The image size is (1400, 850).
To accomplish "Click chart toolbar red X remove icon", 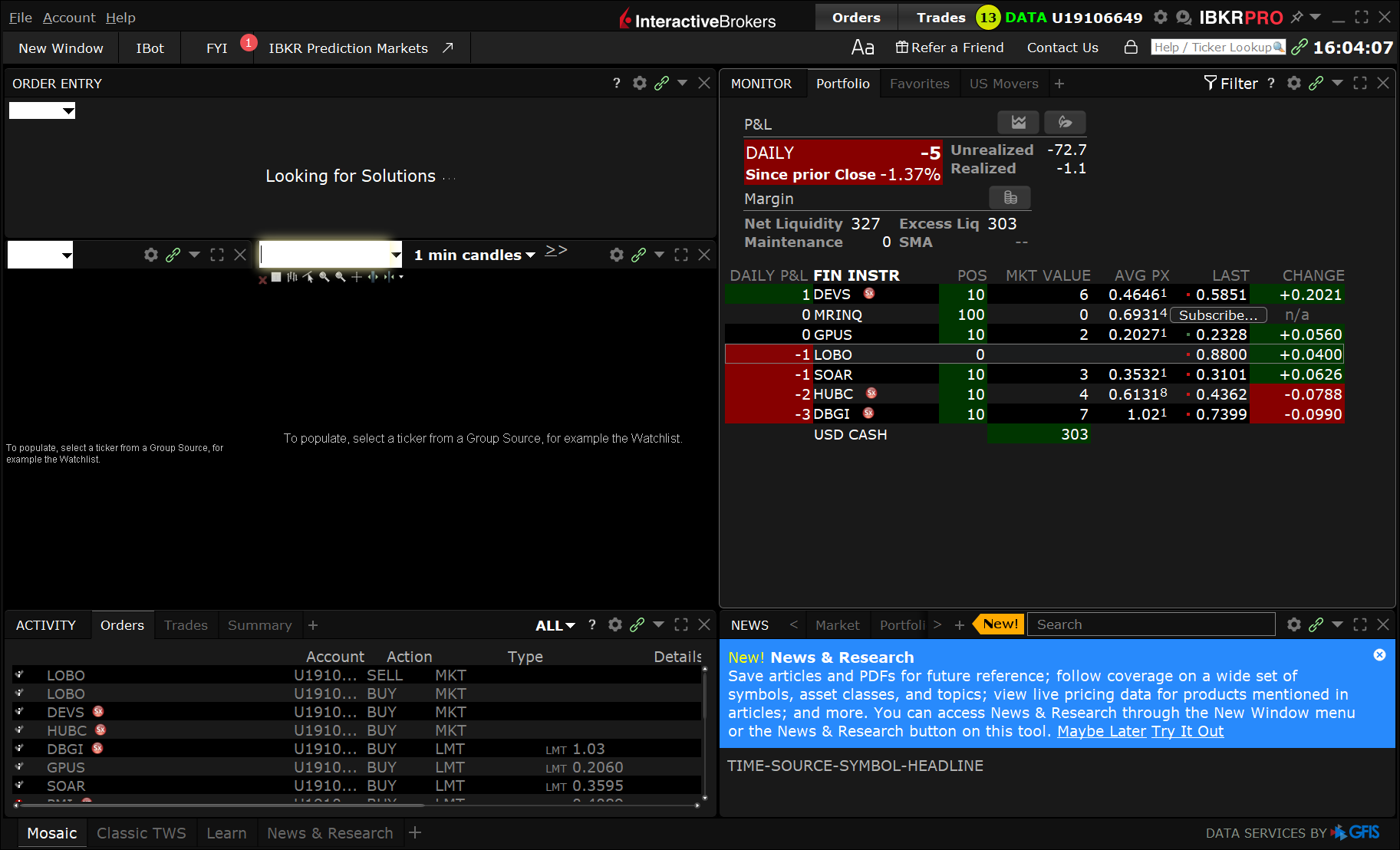I will (262, 279).
